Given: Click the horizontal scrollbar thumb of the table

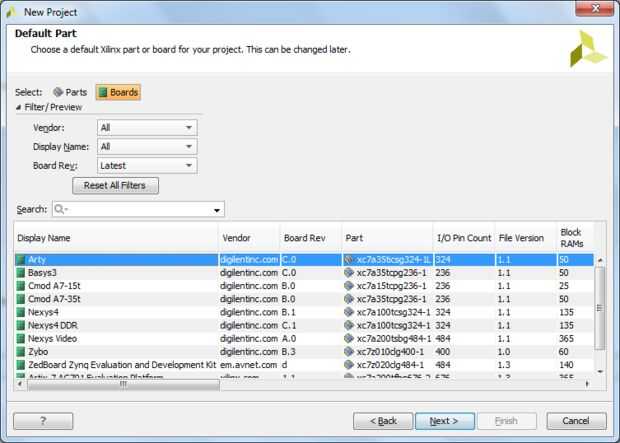Looking at the screenshot, I should point(123,384).
